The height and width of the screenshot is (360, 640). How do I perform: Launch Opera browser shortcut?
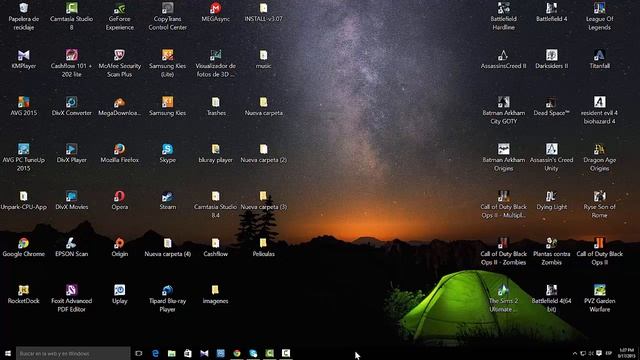coord(120,200)
